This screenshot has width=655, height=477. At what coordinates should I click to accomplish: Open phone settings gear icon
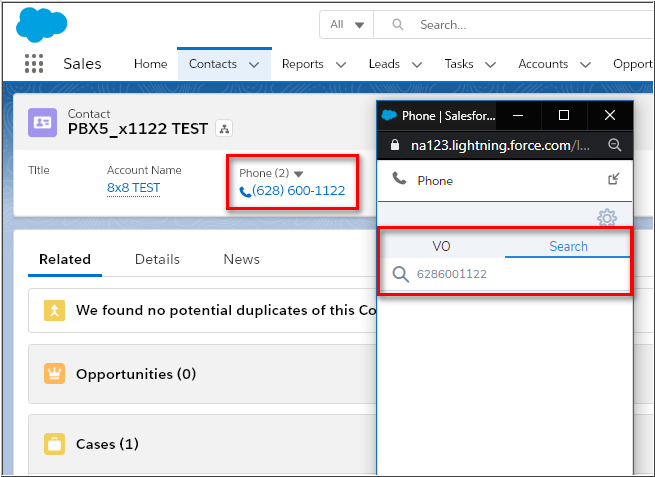coord(607,217)
